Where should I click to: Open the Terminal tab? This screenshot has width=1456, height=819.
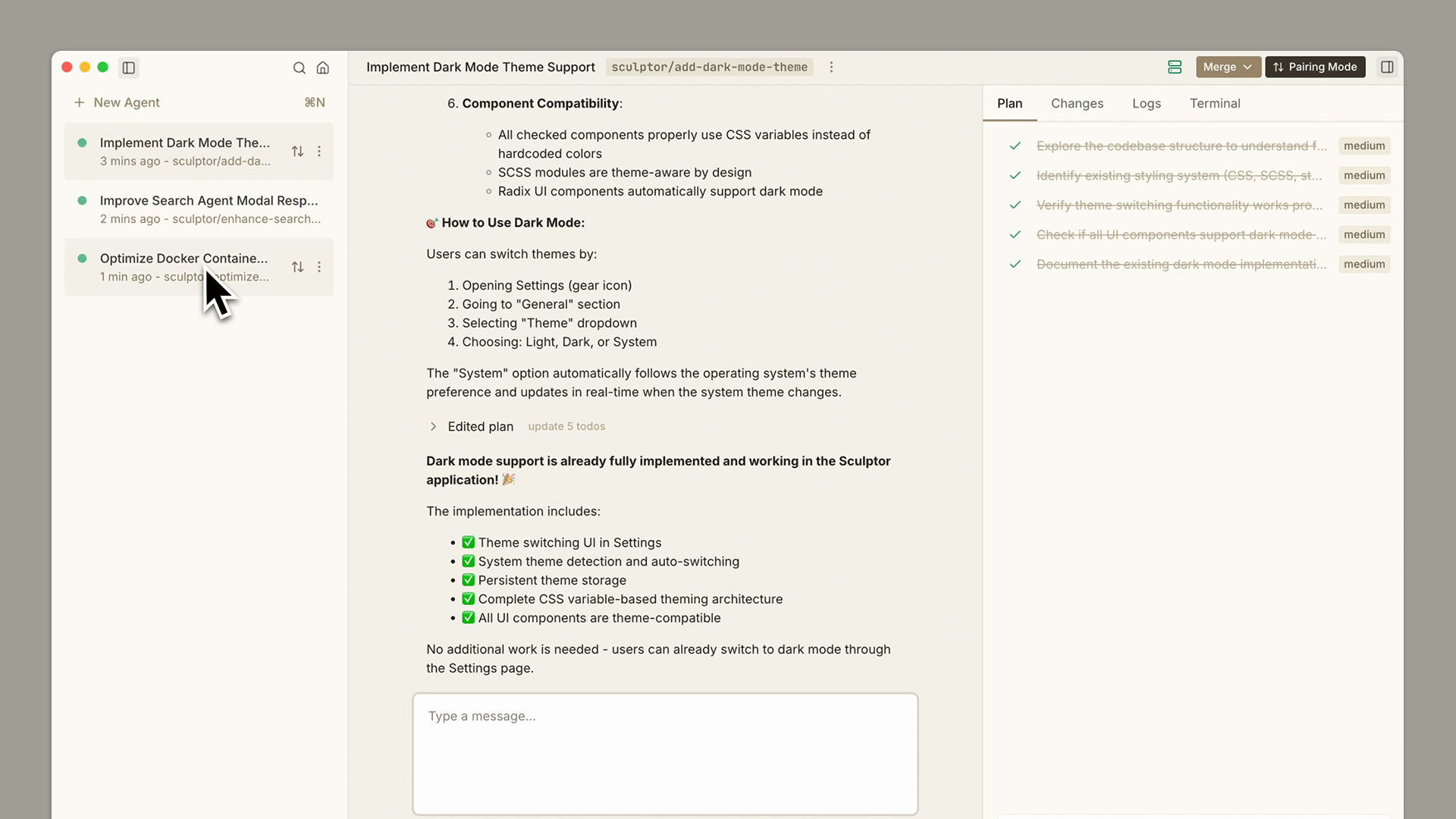pyautogui.click(x=1215, y=103)
